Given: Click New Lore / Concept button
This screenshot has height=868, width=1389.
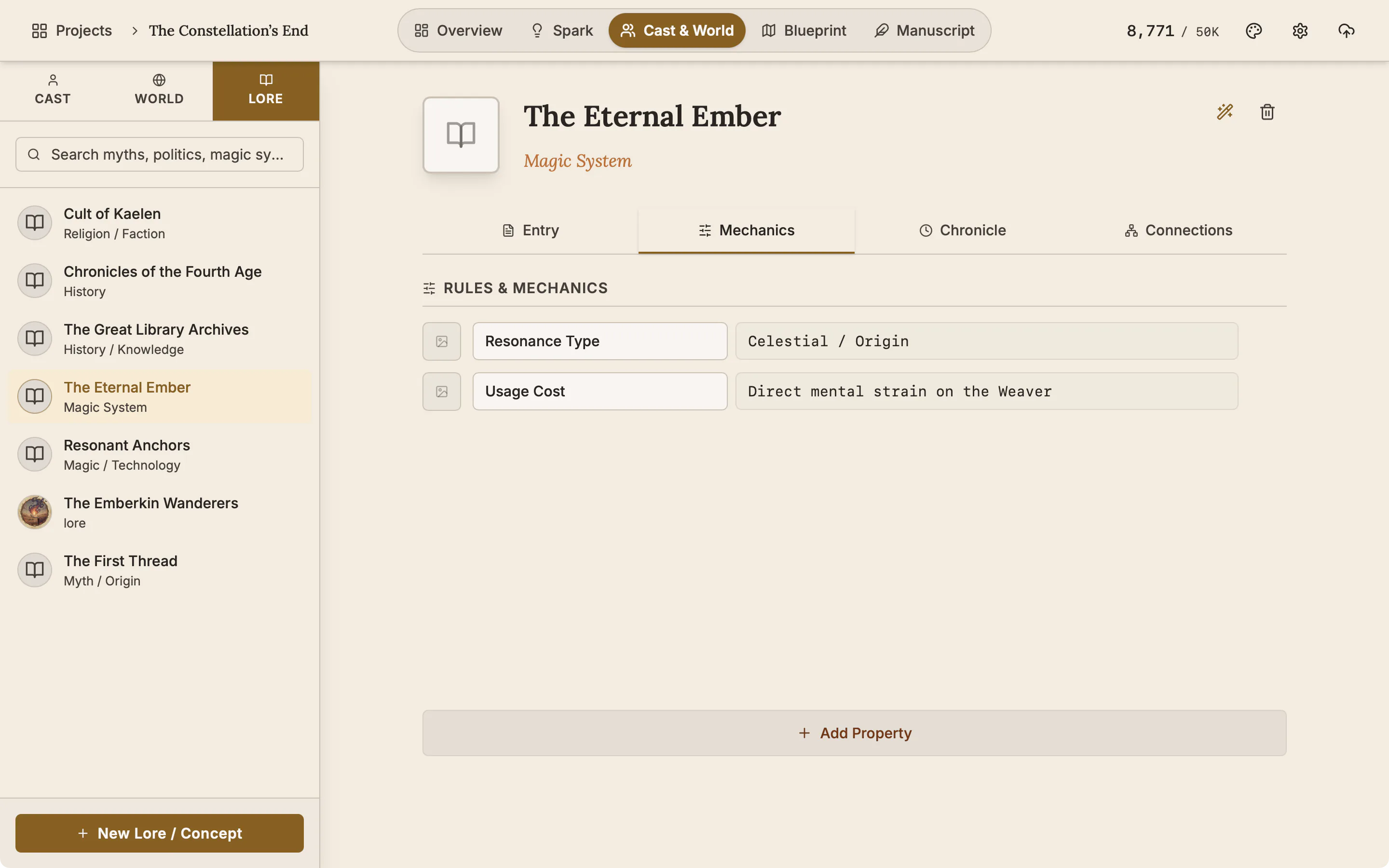Looking at the screenshot, I should click(x=160, y=833).
